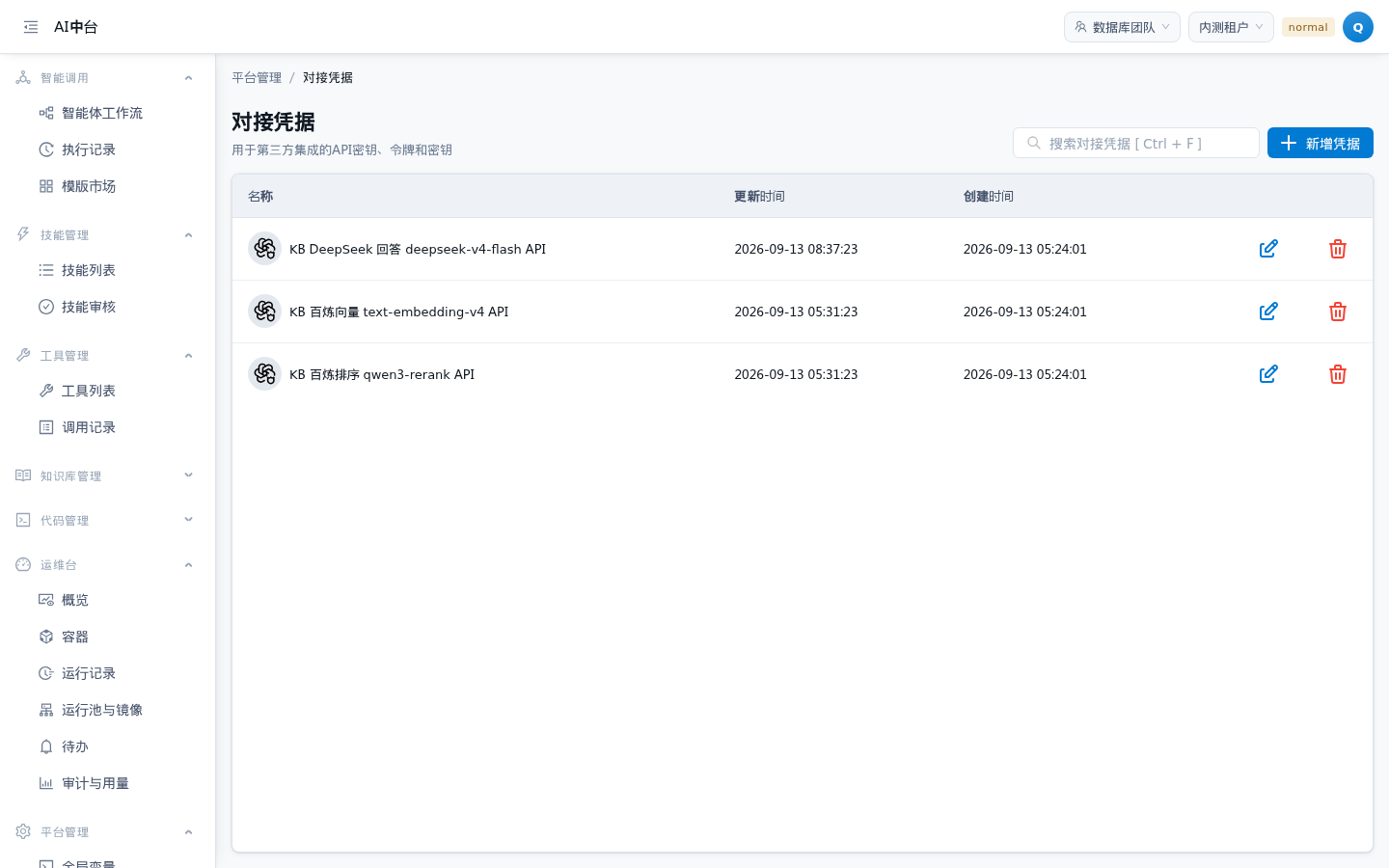Open 内测租户 tenant dropdown
The width and height of the screenshot is (1389, 868).
[x=1231, y=27]
